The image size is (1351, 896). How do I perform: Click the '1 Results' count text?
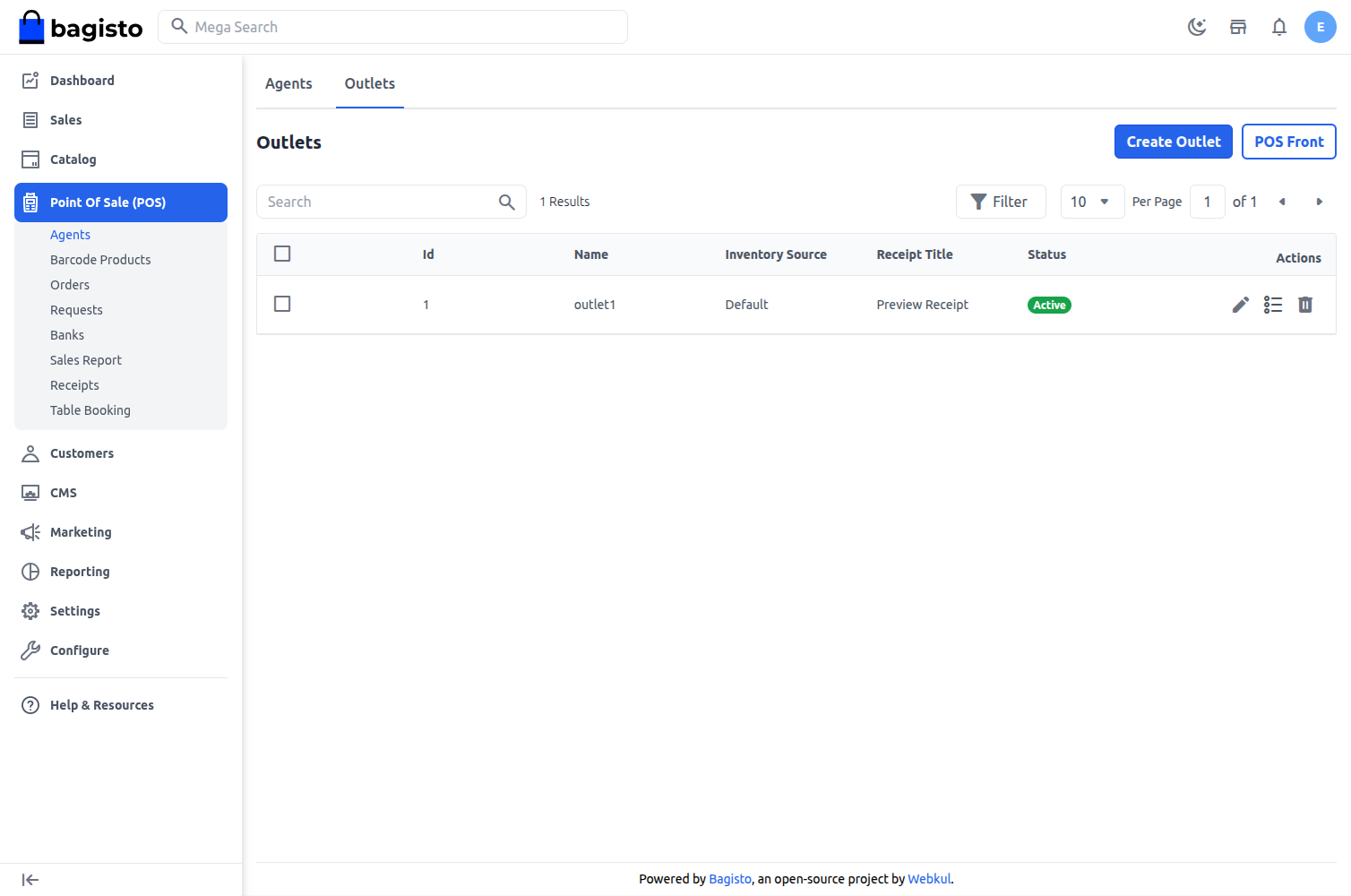click(x=564, y=202)
